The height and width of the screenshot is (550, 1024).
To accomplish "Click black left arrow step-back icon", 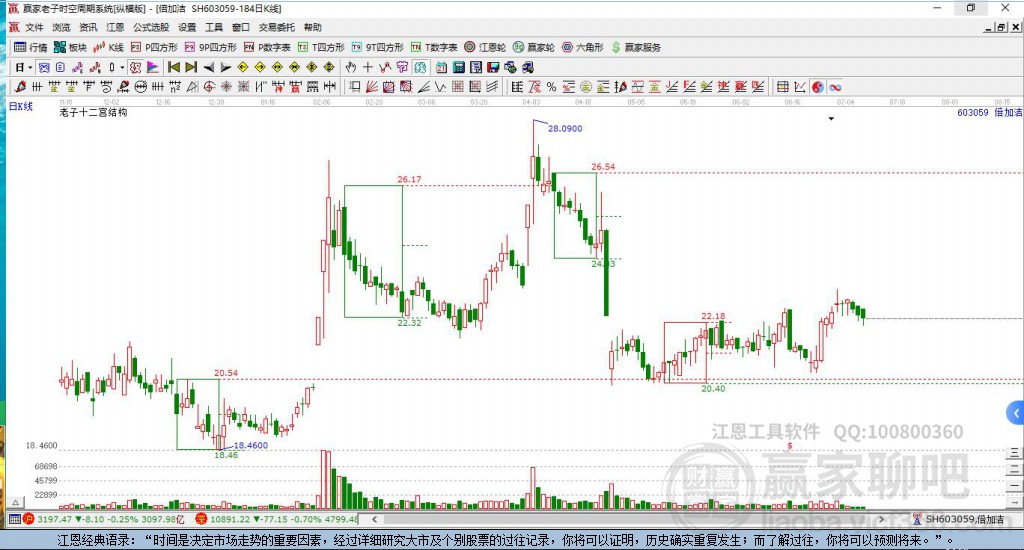I will pos(208,67).
